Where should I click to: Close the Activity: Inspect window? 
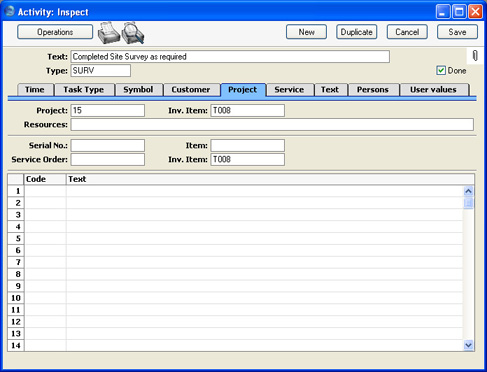pyautogui.click(x=475, y=12)
